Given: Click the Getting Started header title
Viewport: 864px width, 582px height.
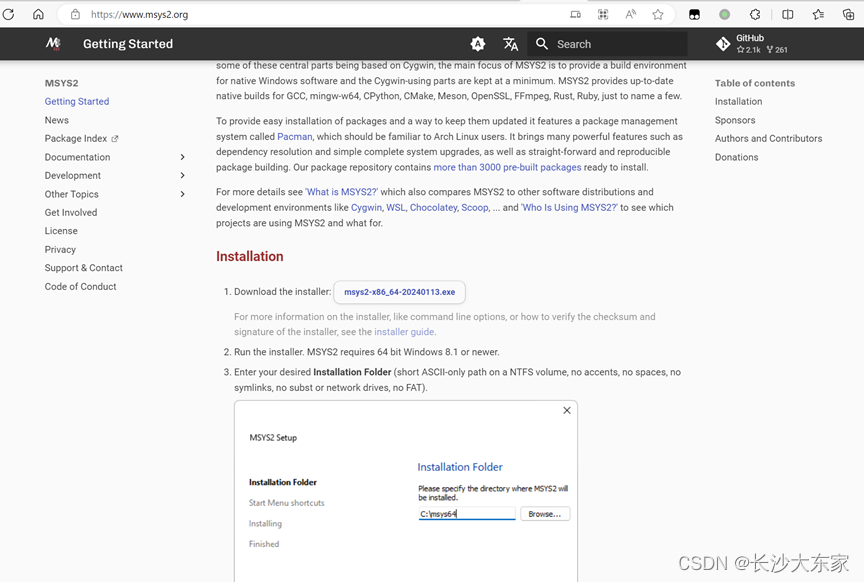Looking at the screenshot, I should [x=128, y=44].
